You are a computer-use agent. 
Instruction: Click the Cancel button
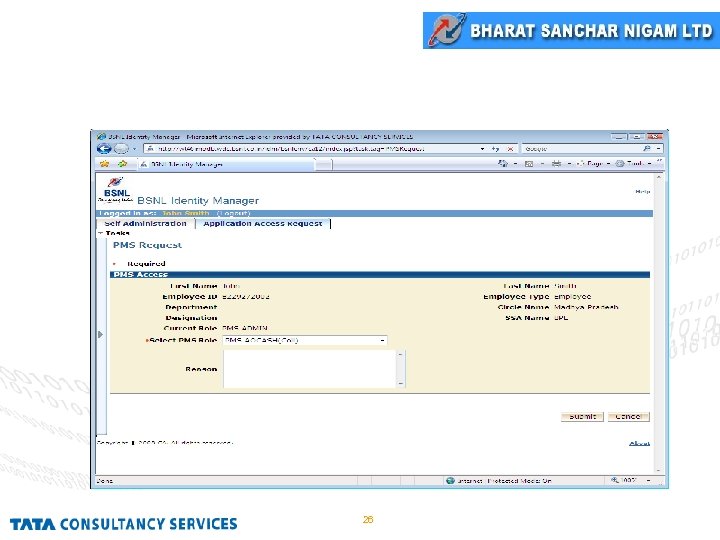(628, 416)
